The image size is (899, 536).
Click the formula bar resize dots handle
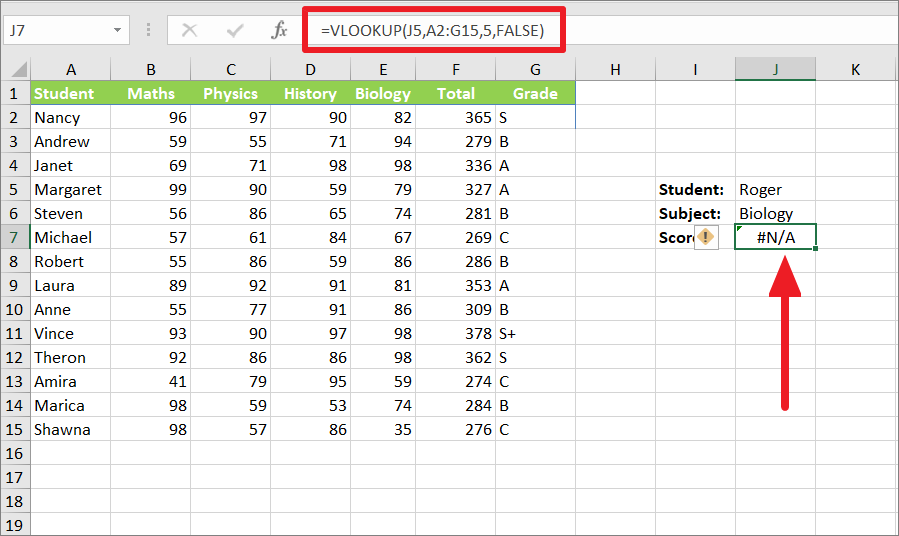148,30
